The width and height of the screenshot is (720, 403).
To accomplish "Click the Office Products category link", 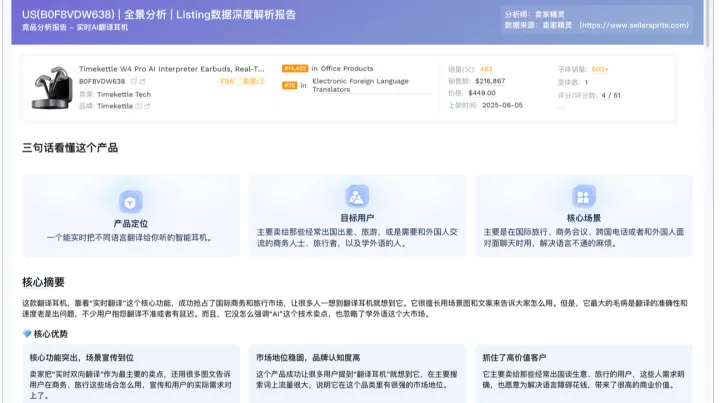I will 347,68.
